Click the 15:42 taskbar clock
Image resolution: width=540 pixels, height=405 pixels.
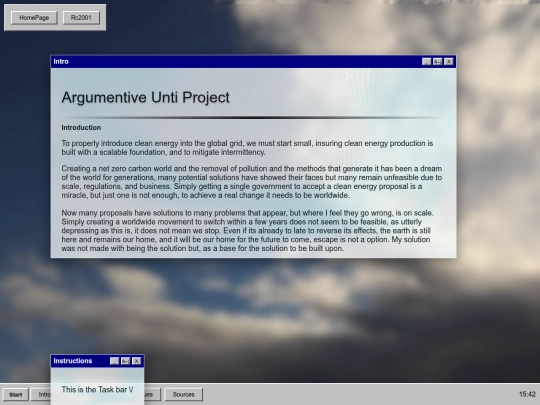(527, 394)
